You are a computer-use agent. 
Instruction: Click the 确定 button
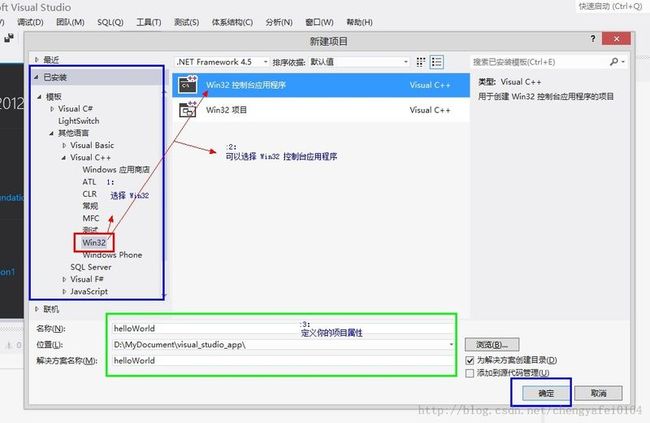(546, 393)
